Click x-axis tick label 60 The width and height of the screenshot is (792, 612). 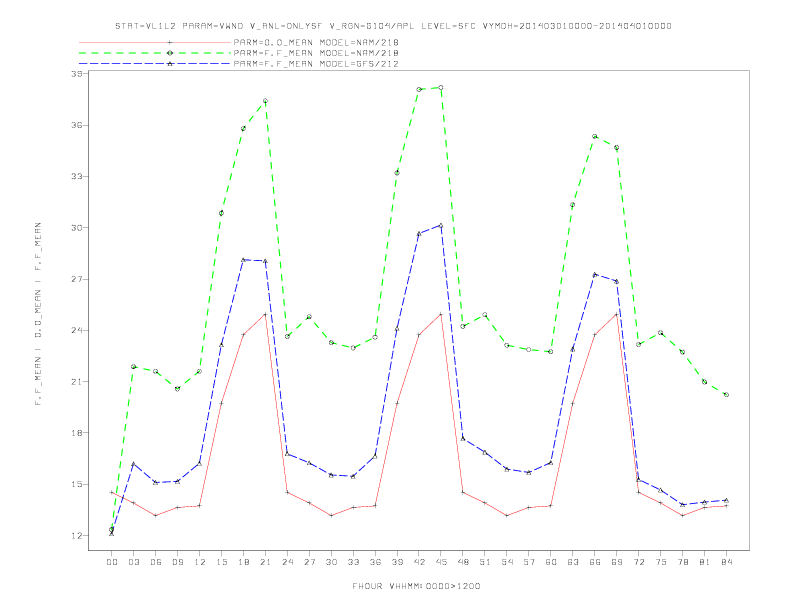551,562
